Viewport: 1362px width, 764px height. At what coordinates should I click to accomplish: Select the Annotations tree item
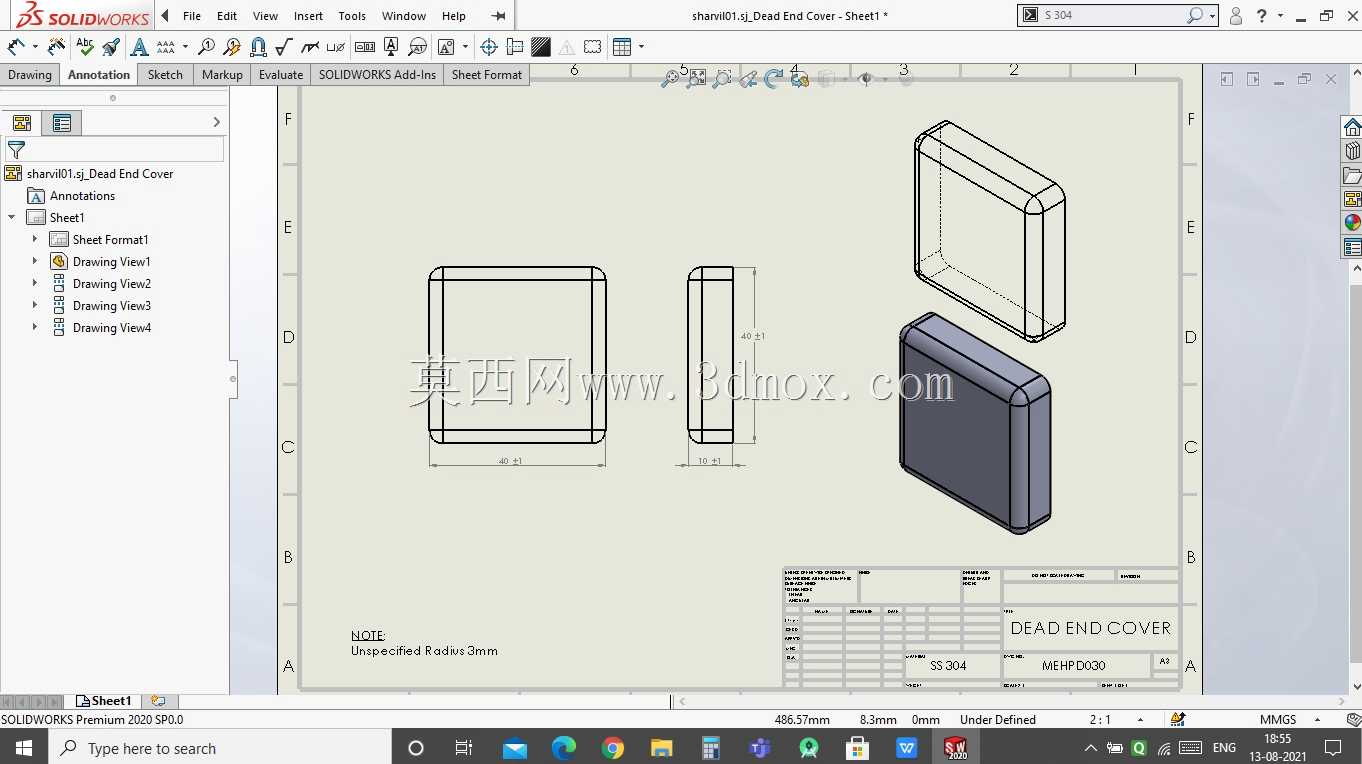pyautogui.click(x=82, y=196)
